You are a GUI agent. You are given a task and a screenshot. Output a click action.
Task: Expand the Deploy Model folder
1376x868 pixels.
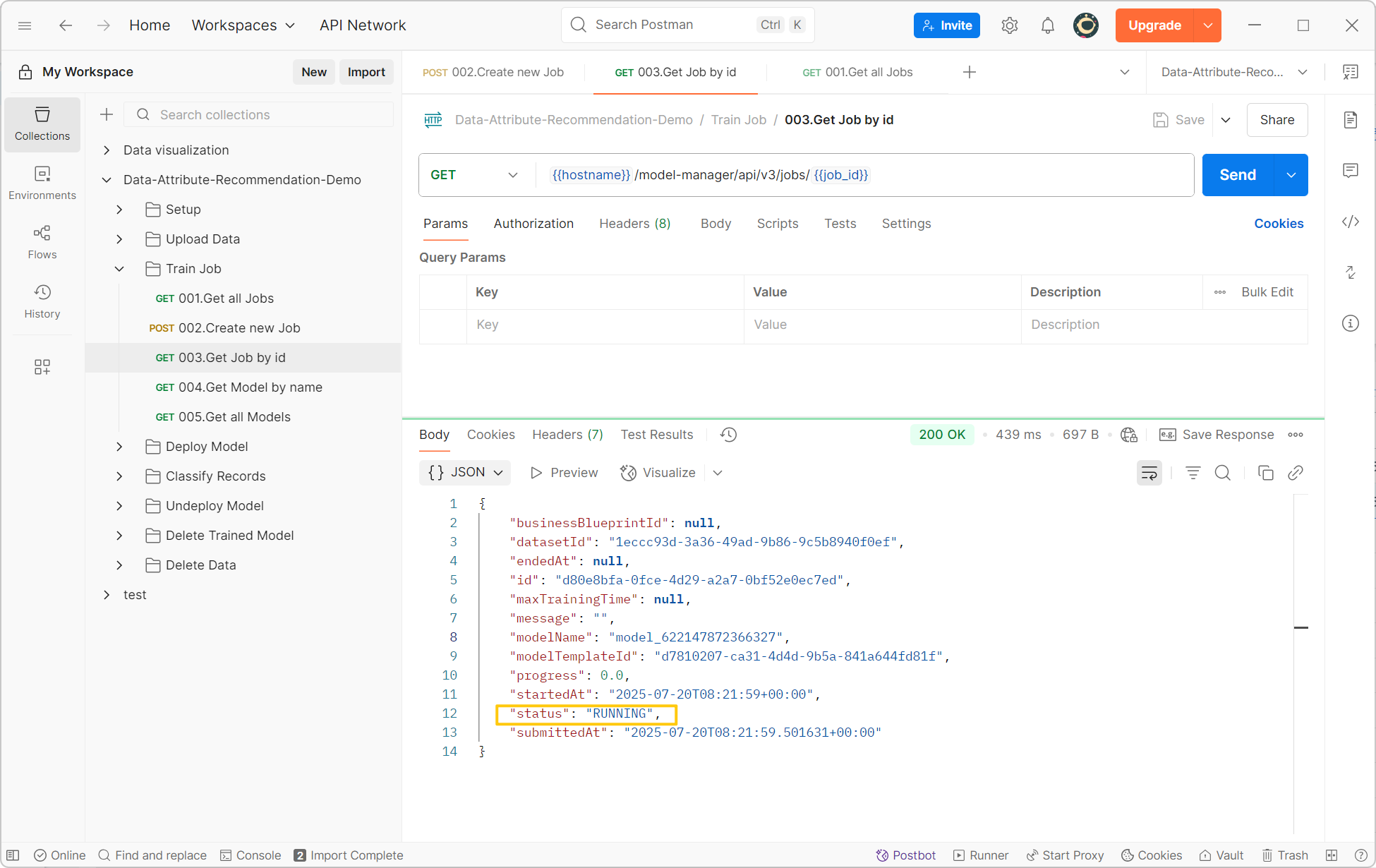[x=119, y=447]
